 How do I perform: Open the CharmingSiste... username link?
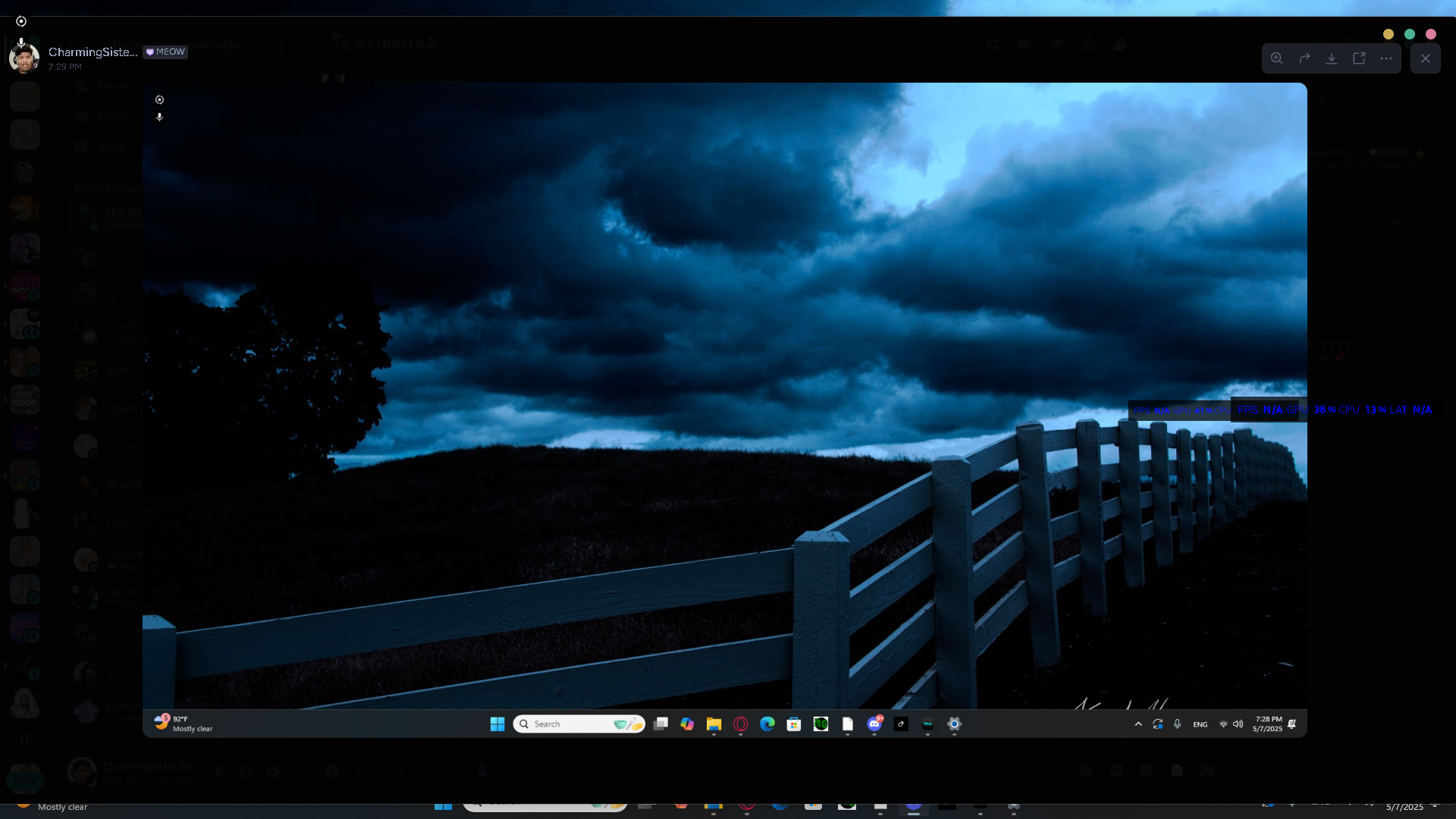pyautogui.click(x=93, y=52)
